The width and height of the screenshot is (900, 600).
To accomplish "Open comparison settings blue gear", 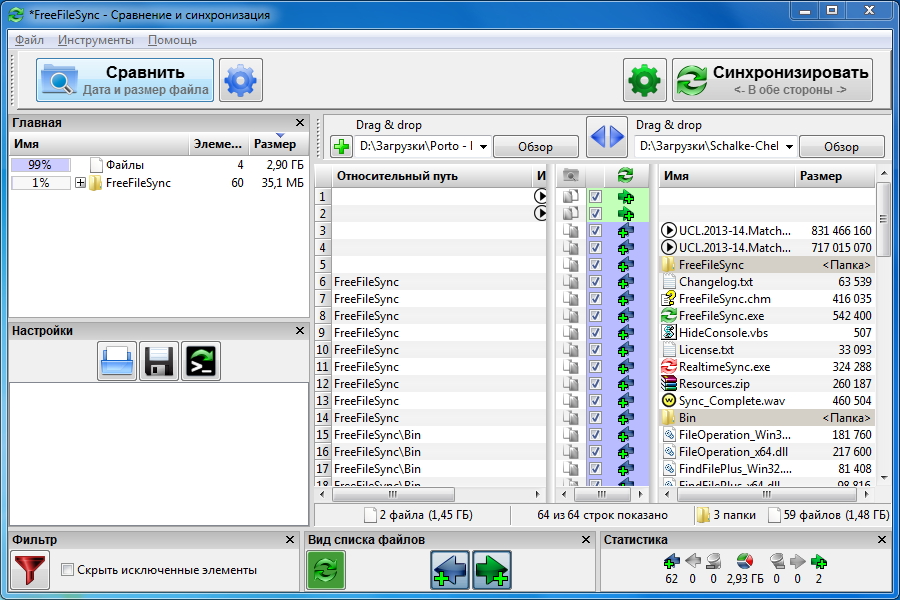I will tap(240, 80).
